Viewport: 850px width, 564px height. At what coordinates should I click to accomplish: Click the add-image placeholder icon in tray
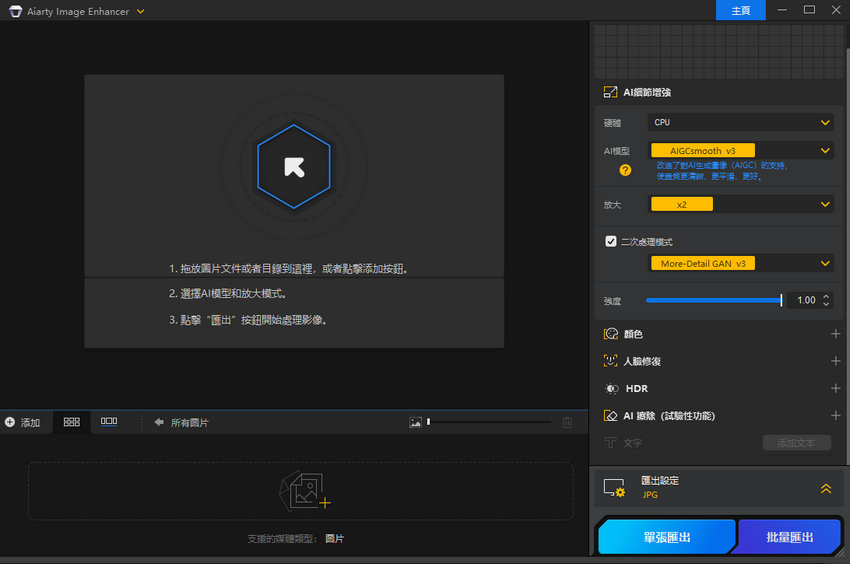[x=305, y=491]
